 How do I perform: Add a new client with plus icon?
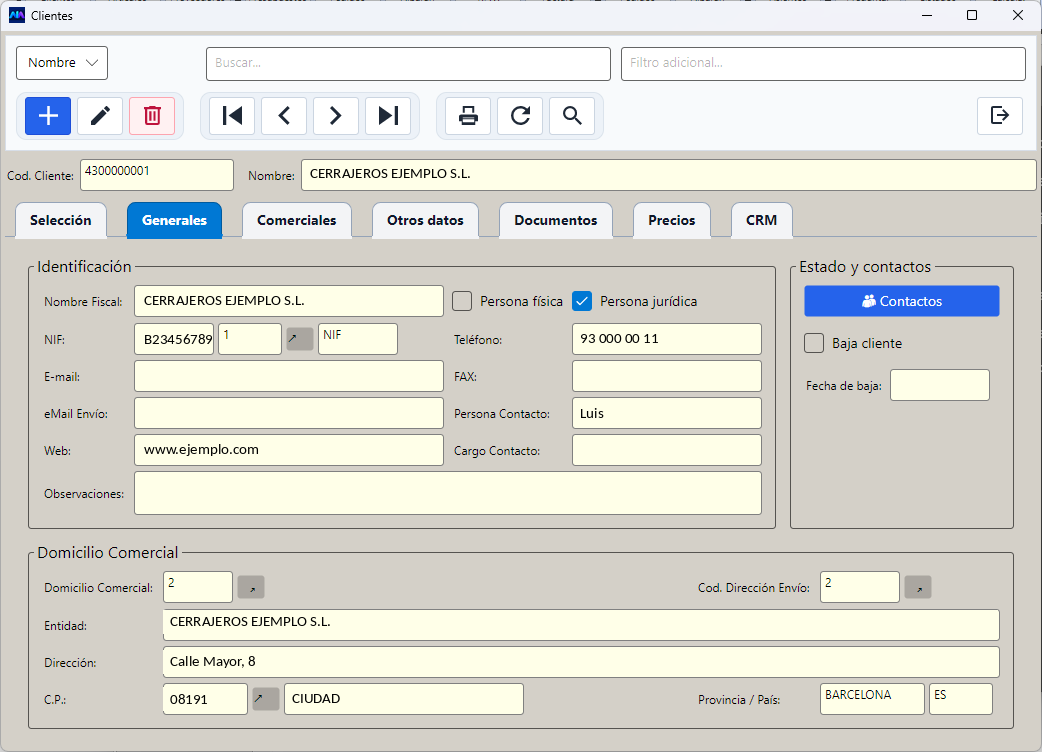pos(48,116)
